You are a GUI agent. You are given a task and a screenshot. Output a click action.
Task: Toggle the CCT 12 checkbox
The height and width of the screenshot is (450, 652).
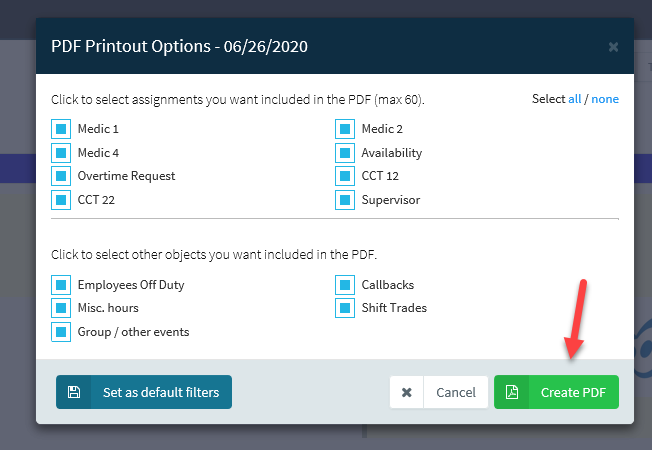(x=345, y=176)
